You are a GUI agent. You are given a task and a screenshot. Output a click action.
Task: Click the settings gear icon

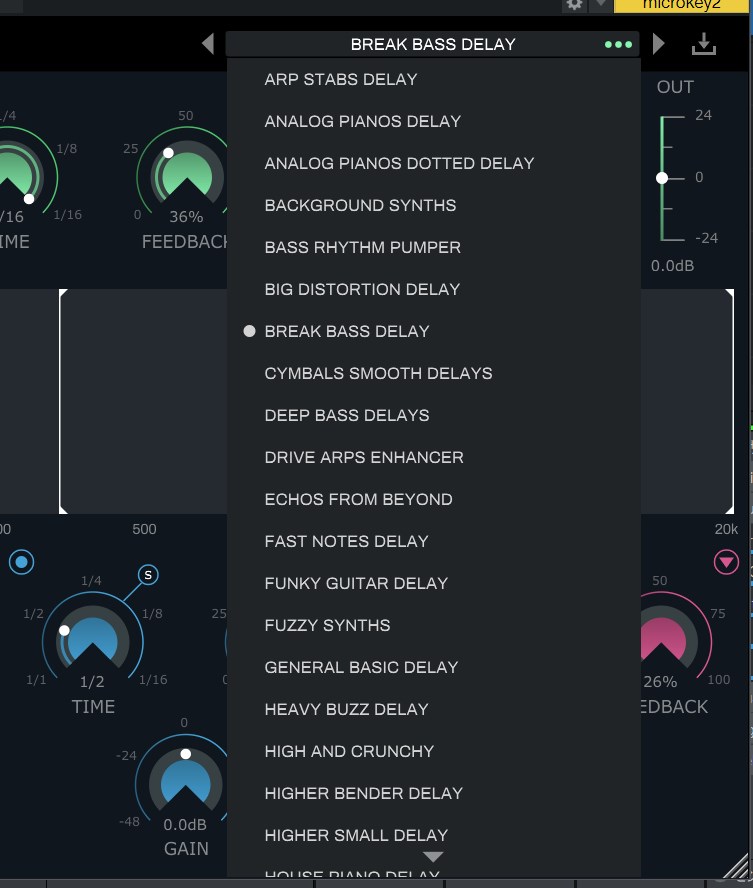click(574, 4)
